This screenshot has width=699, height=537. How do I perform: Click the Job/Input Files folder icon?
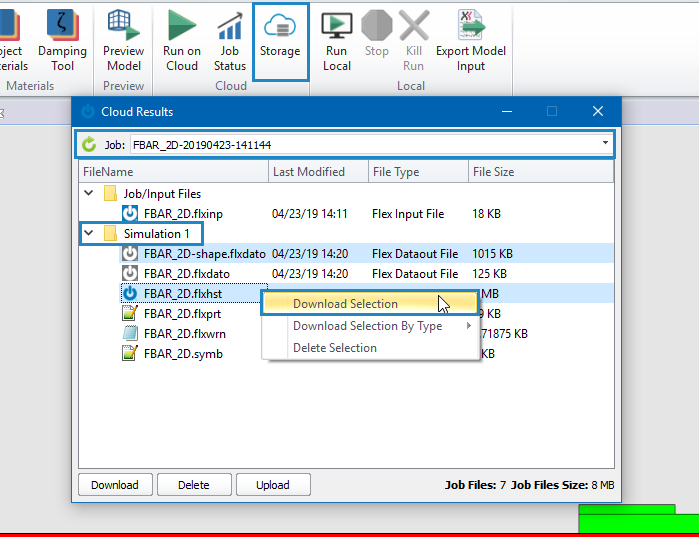click(110, 194)
